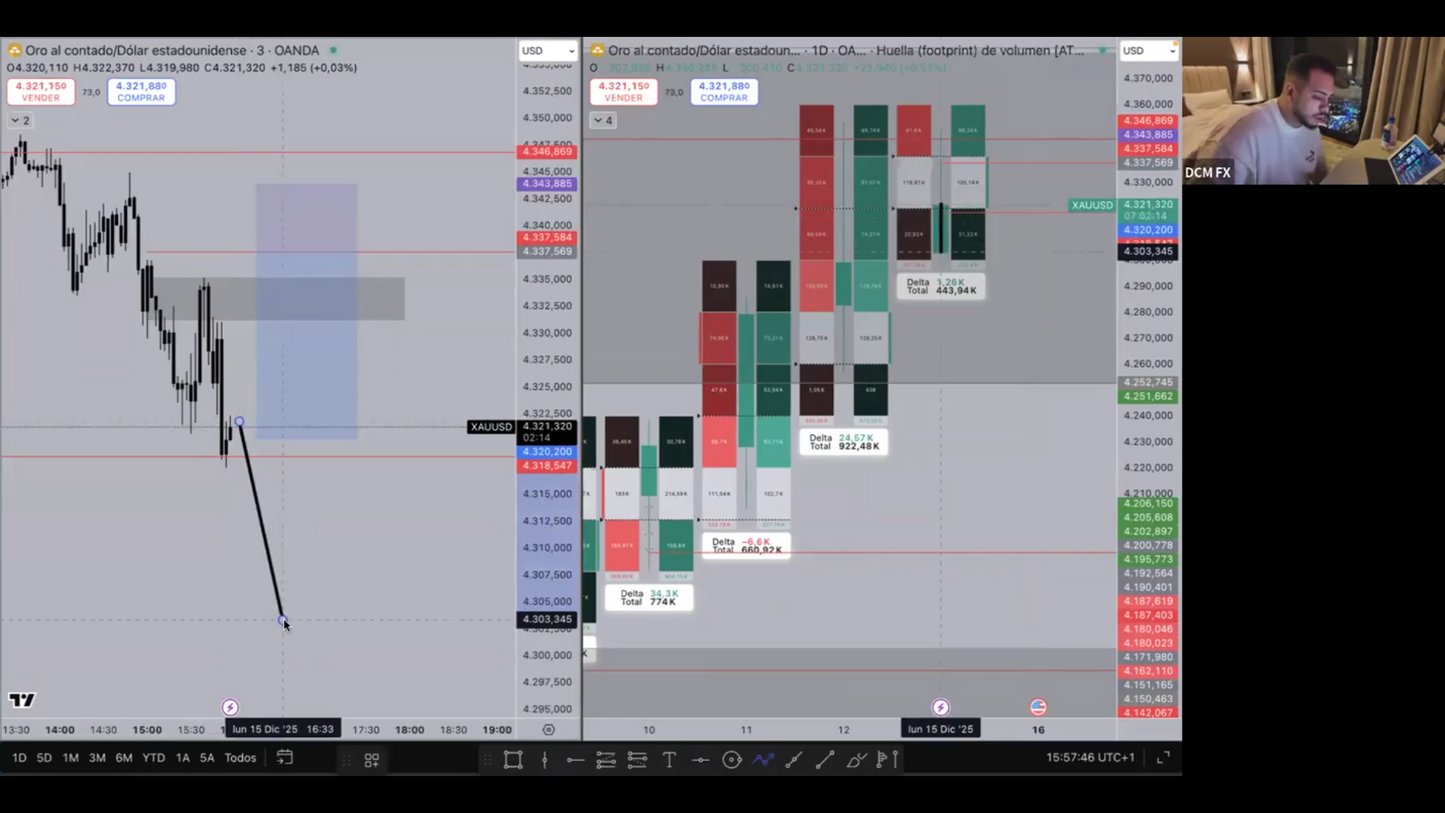Click the TradingView logo on left chart
The width and height of the screenshot is (1445, 813).
(x=21, y=700)
